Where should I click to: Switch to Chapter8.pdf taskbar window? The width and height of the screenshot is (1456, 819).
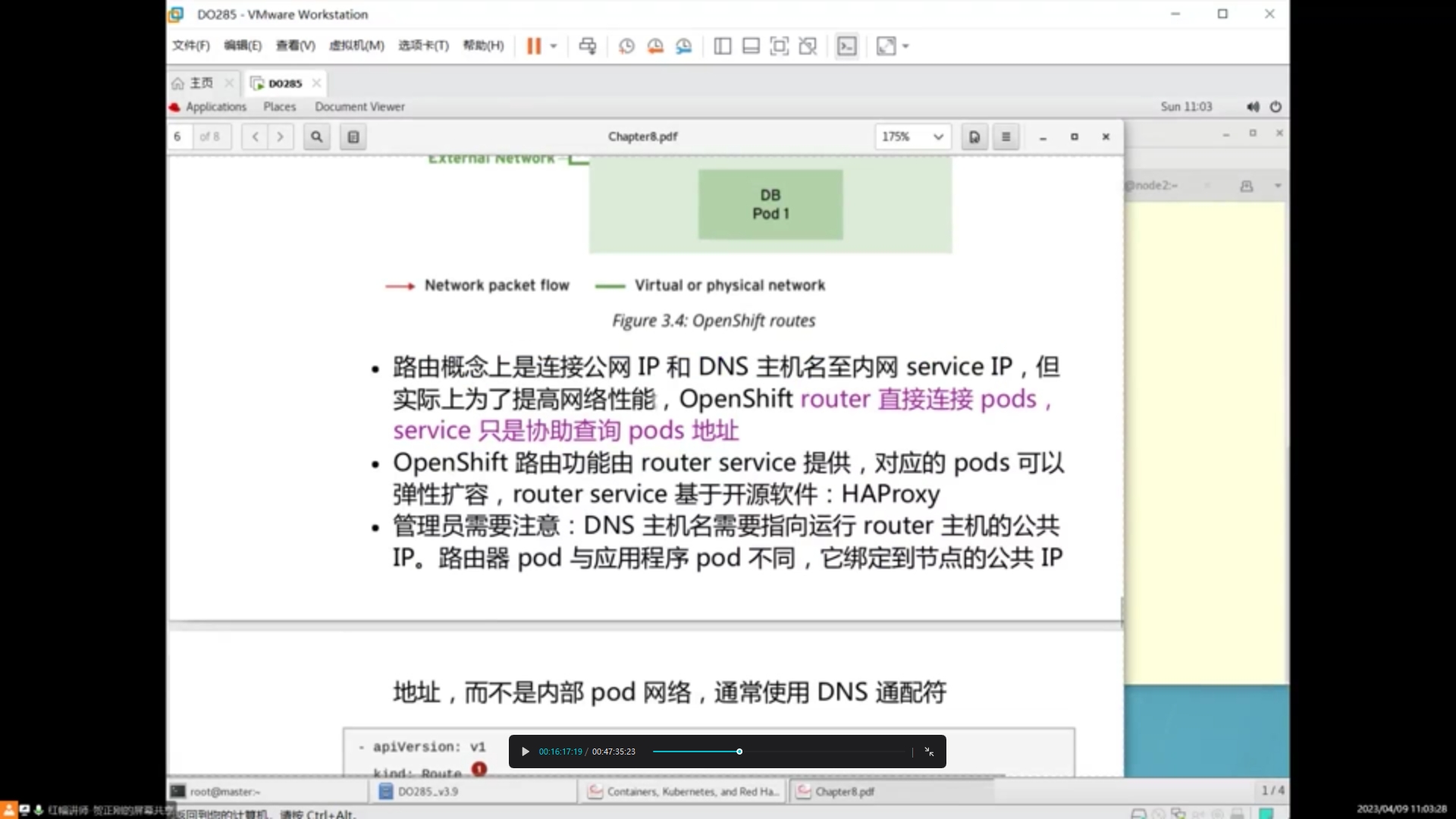[x=892, y=791]
